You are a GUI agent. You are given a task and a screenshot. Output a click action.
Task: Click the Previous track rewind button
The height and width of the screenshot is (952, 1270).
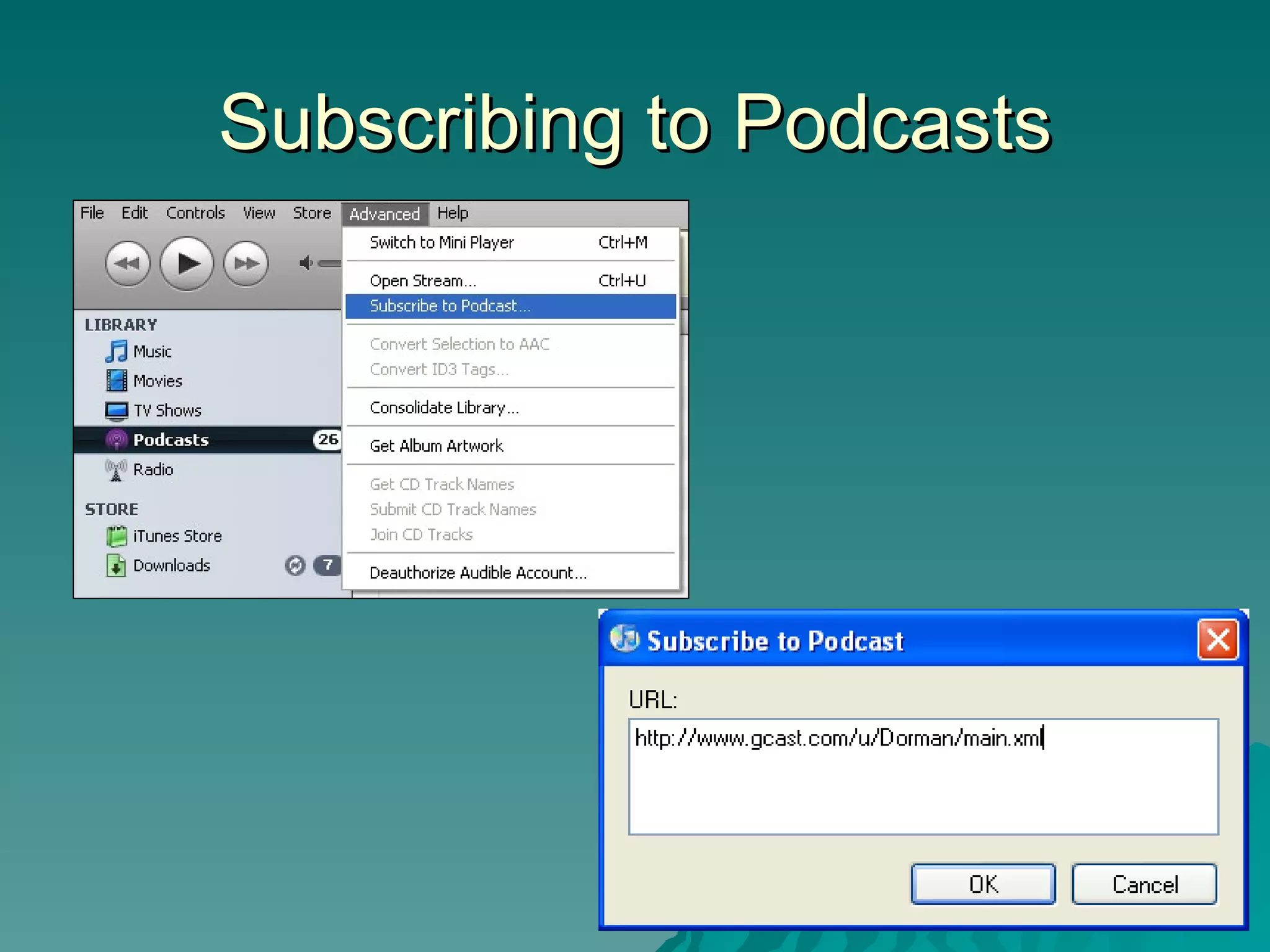pyautogui.click(x=128, y=263)
